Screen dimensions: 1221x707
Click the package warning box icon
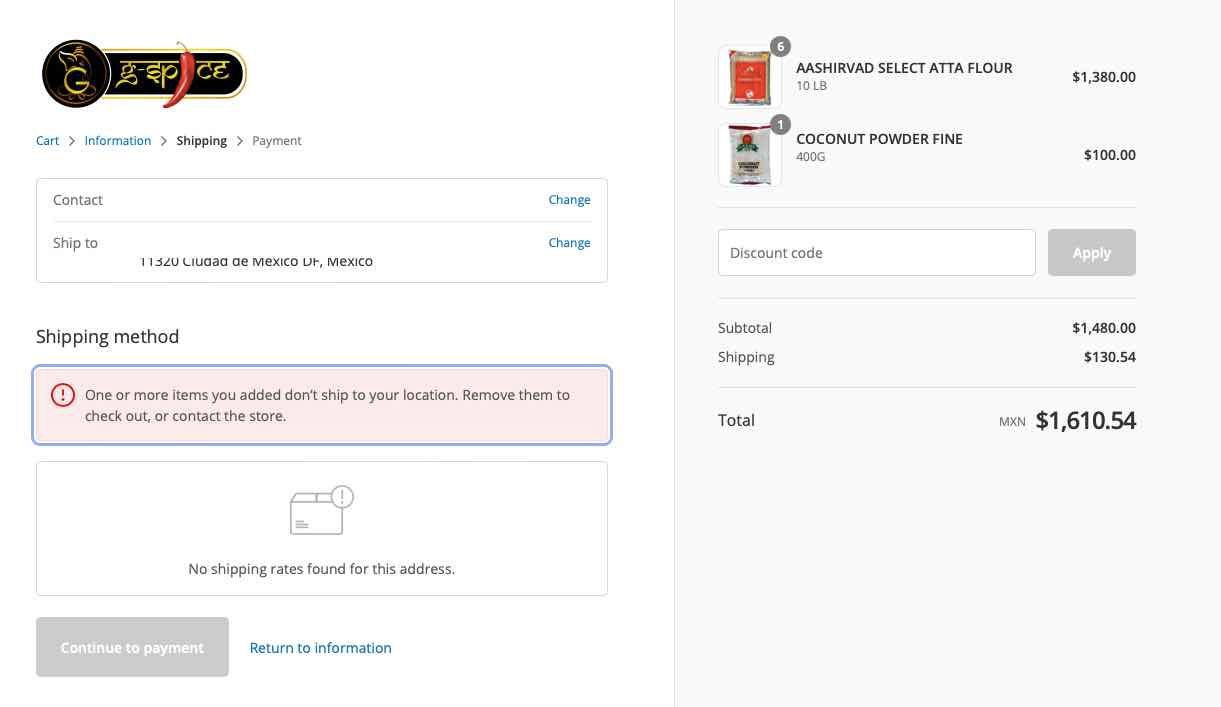tap(321, 510)
